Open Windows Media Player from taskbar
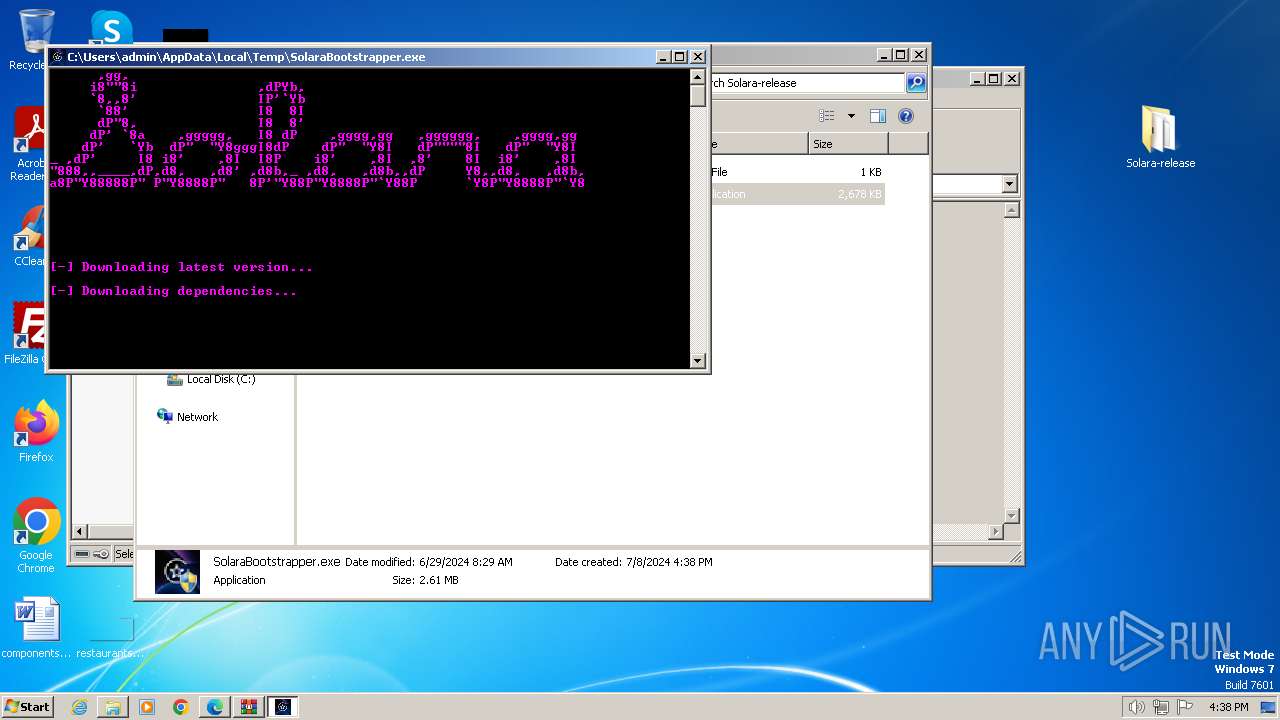Image resolution: width=1280 pixels, height=720 pixels. 147,707
